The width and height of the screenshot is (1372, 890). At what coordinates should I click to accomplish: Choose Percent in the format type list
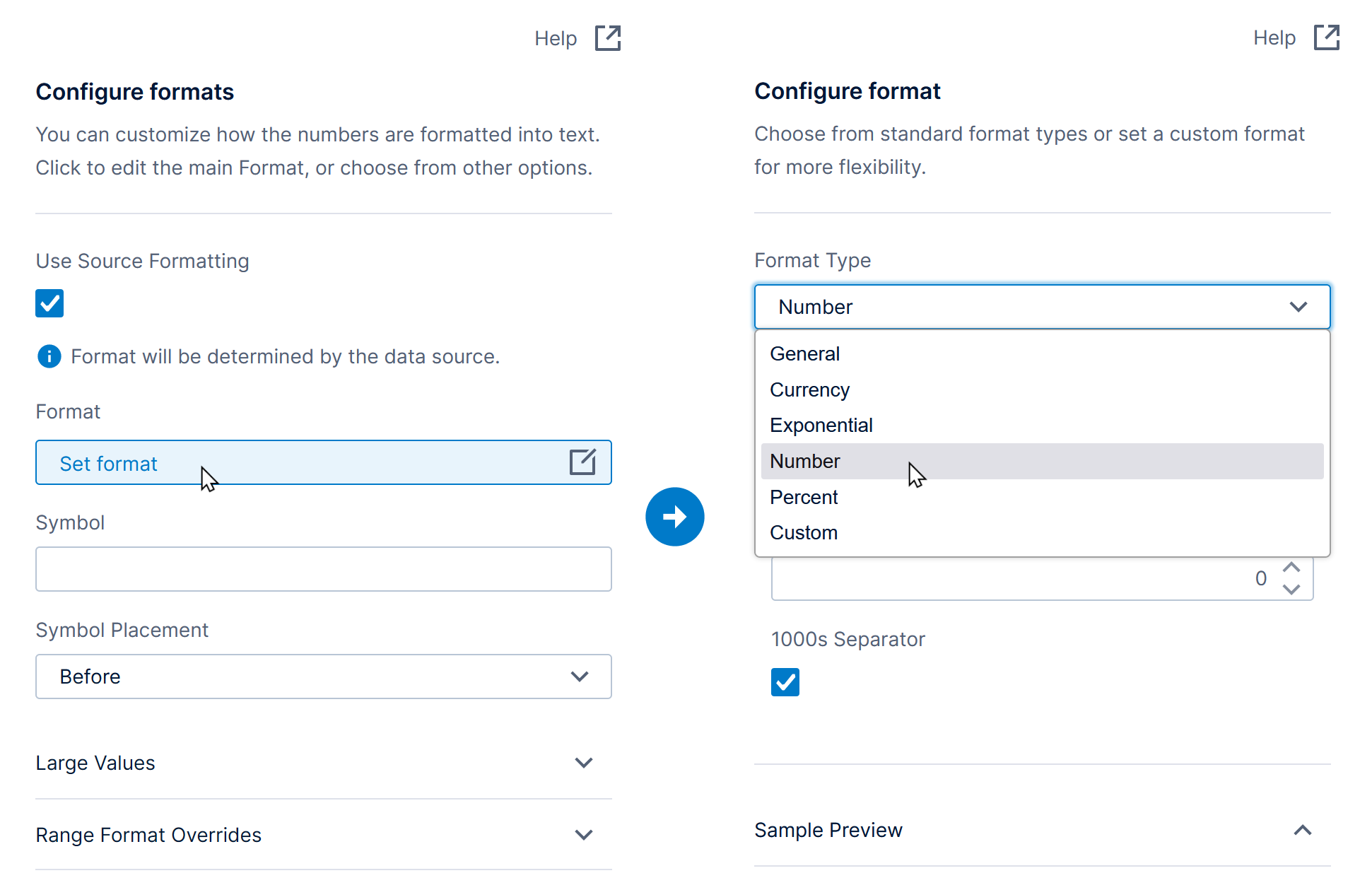(x=804, y=497)
